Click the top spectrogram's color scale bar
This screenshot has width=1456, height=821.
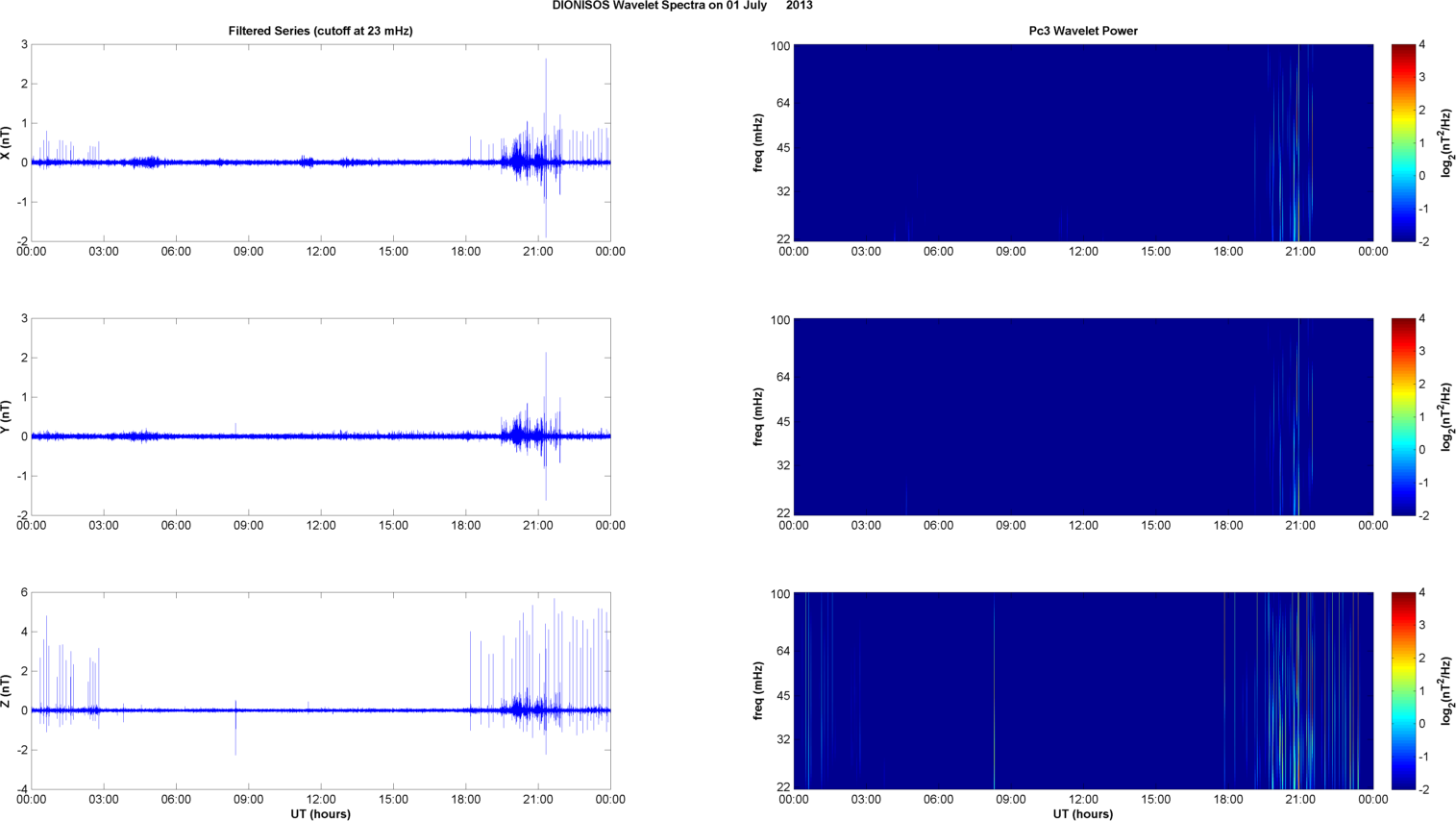[1403, 143]
